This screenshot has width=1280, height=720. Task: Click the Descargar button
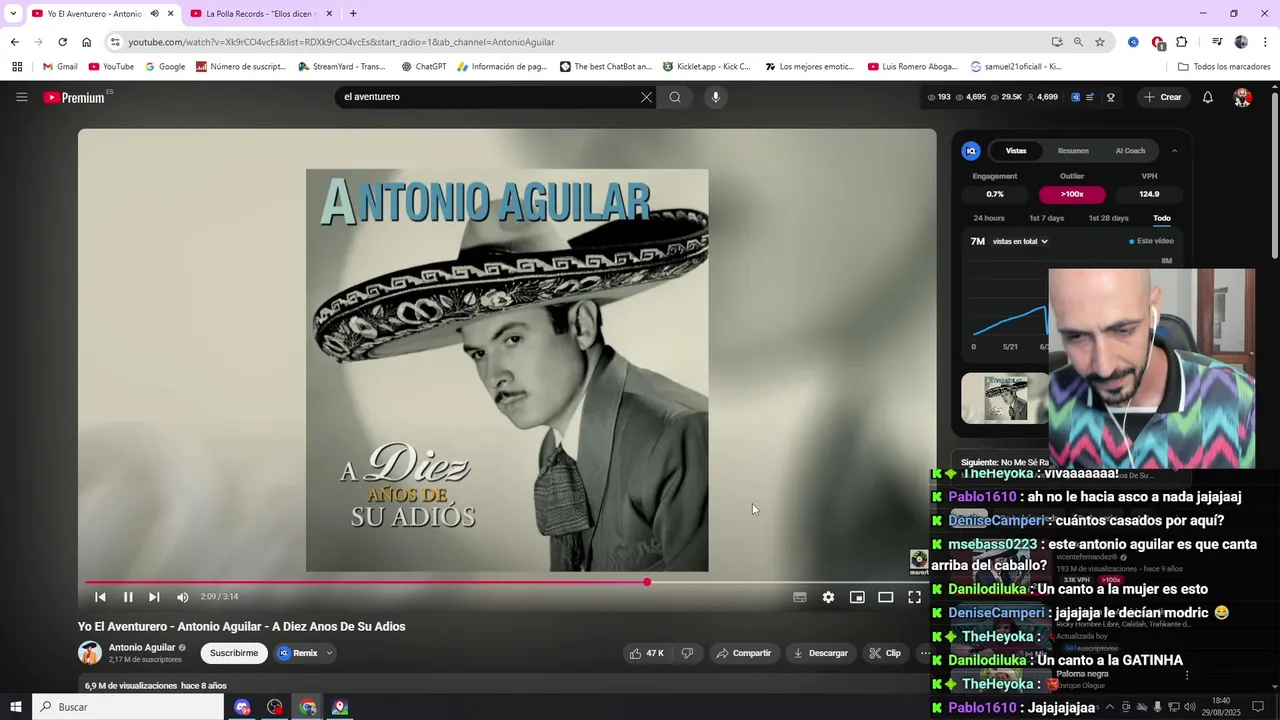pyautogui.click(x=820, y=653)
